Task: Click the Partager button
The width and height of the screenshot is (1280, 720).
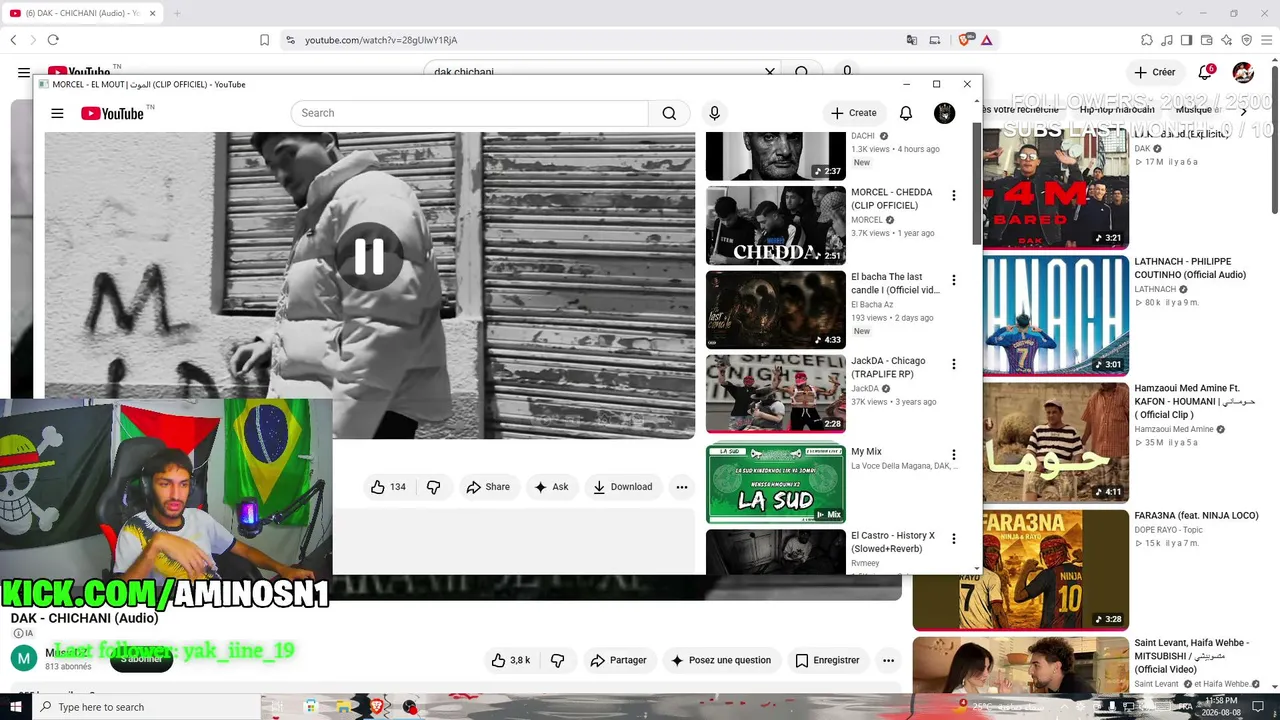Action: (618, 660)
